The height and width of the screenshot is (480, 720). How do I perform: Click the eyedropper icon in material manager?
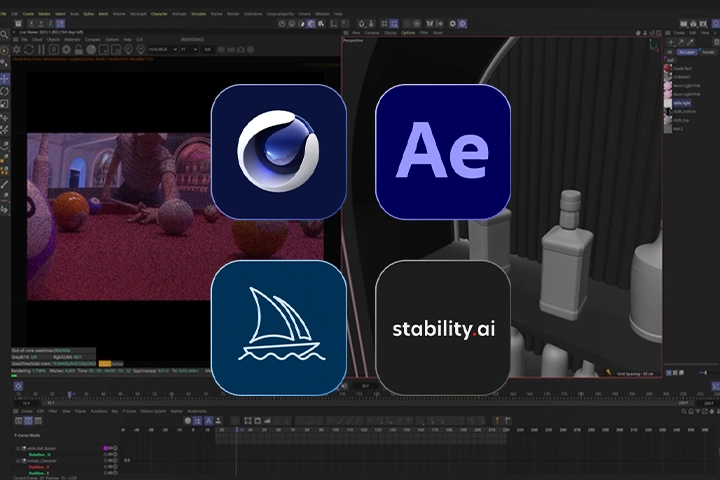coord(690,42)
